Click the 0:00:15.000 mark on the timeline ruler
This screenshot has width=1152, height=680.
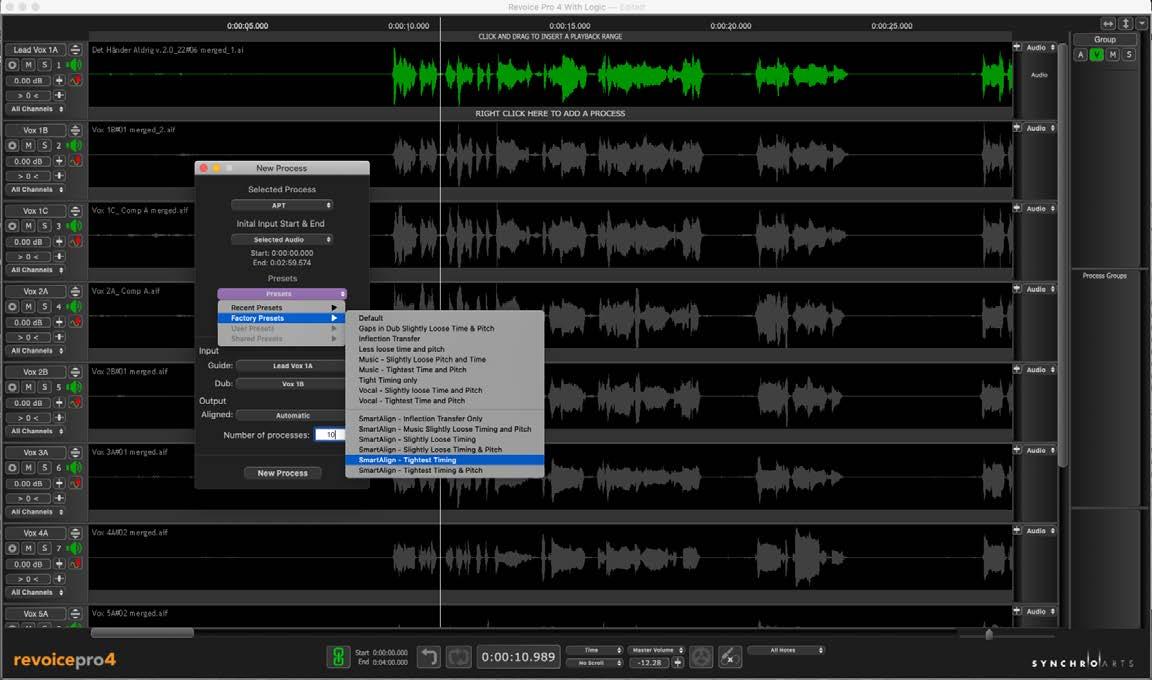pyautogui.click(x=569, y=26)
